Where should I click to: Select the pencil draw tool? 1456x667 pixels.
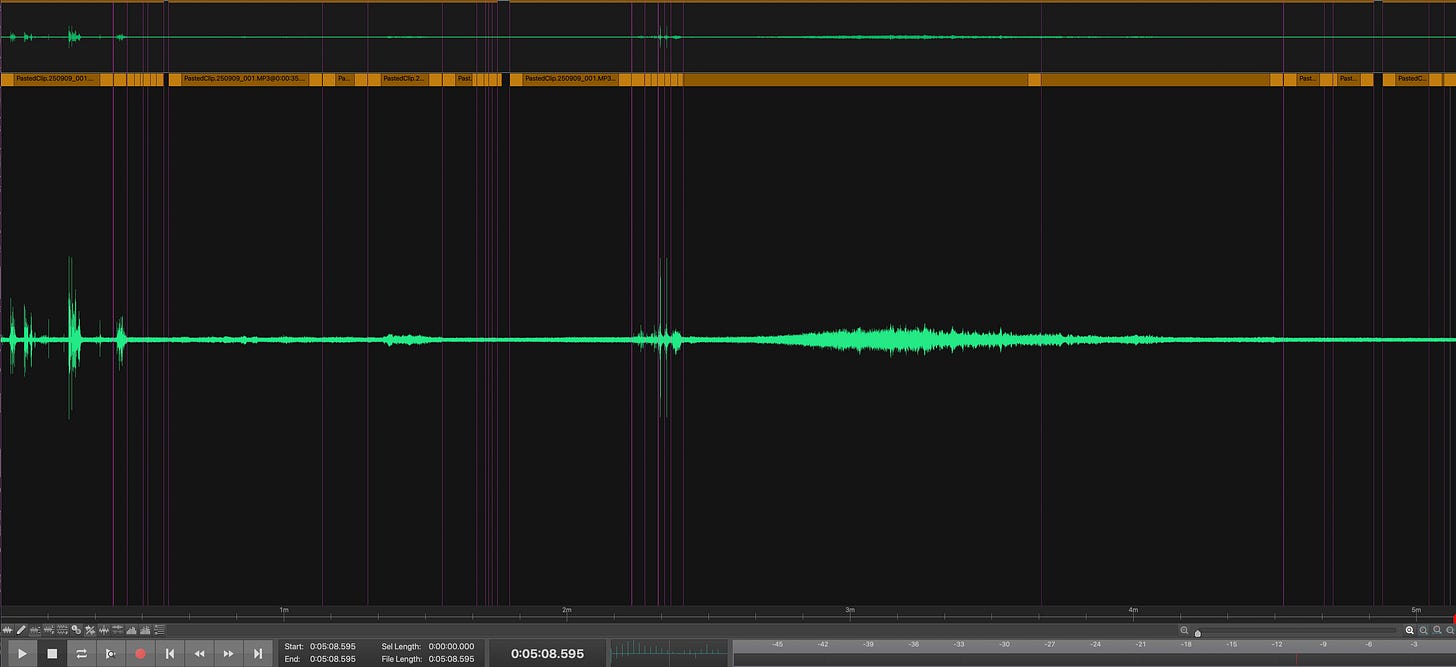21,630
